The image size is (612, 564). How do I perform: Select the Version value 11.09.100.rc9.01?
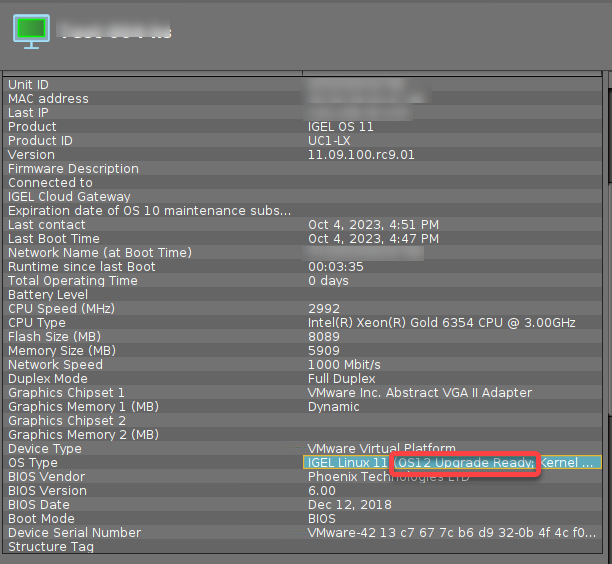coord(360,155)
